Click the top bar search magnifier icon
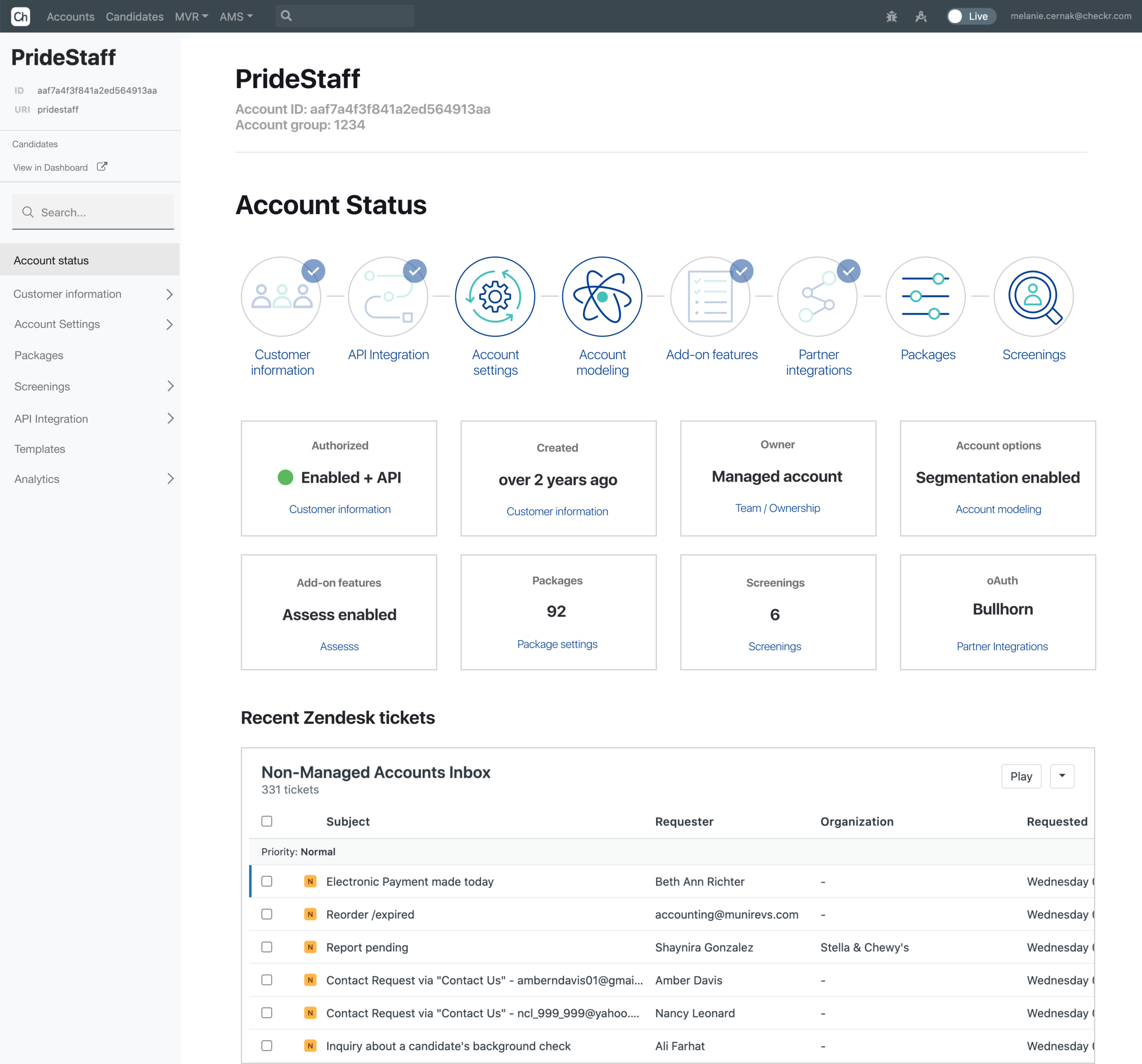 [x=286, y=16]
